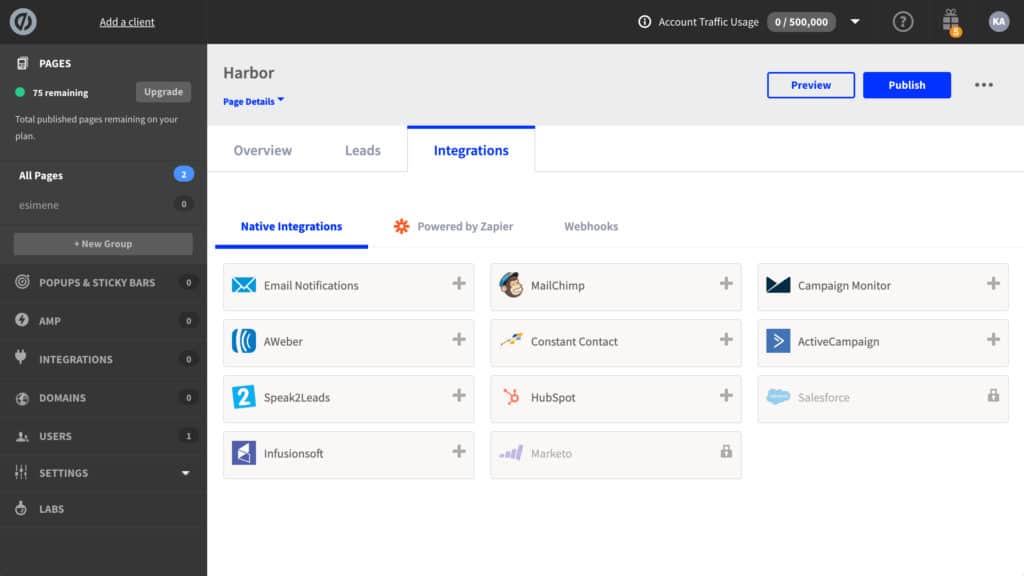Click the Email Notifications envelope logo
Viewport: 1024px width, 576px height.
[x=244, y=285]
